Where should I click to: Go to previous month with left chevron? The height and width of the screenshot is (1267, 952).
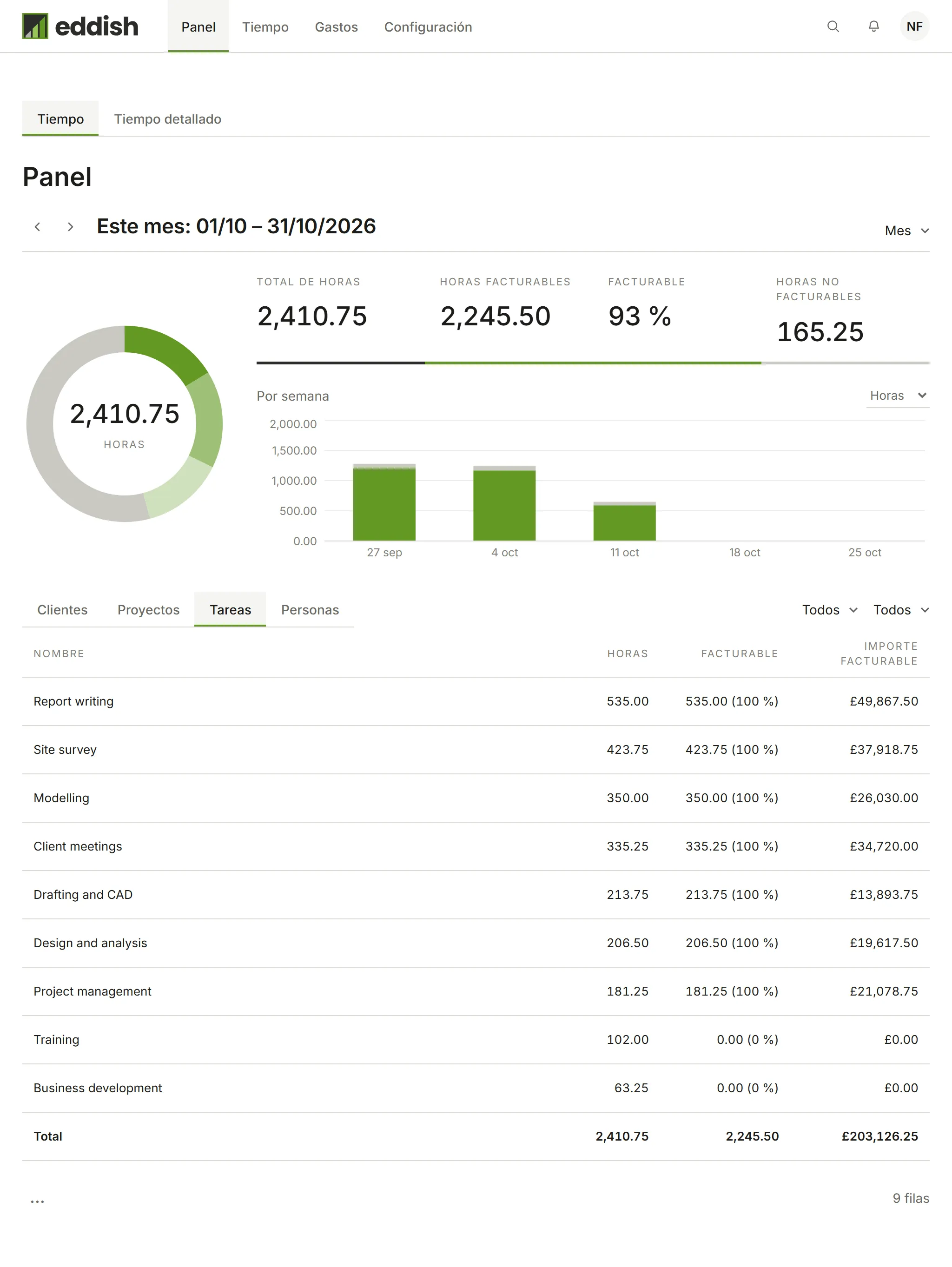tap(37, 227)
